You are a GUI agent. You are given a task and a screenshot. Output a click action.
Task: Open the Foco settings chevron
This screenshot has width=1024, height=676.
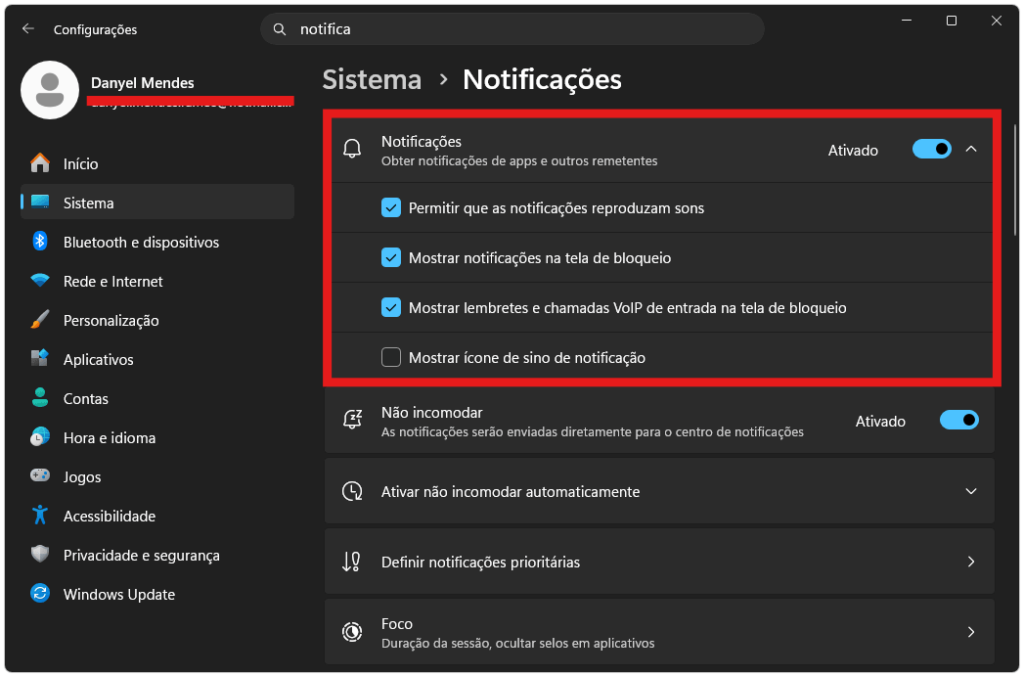pyautogui.click(x=972, y=632)
